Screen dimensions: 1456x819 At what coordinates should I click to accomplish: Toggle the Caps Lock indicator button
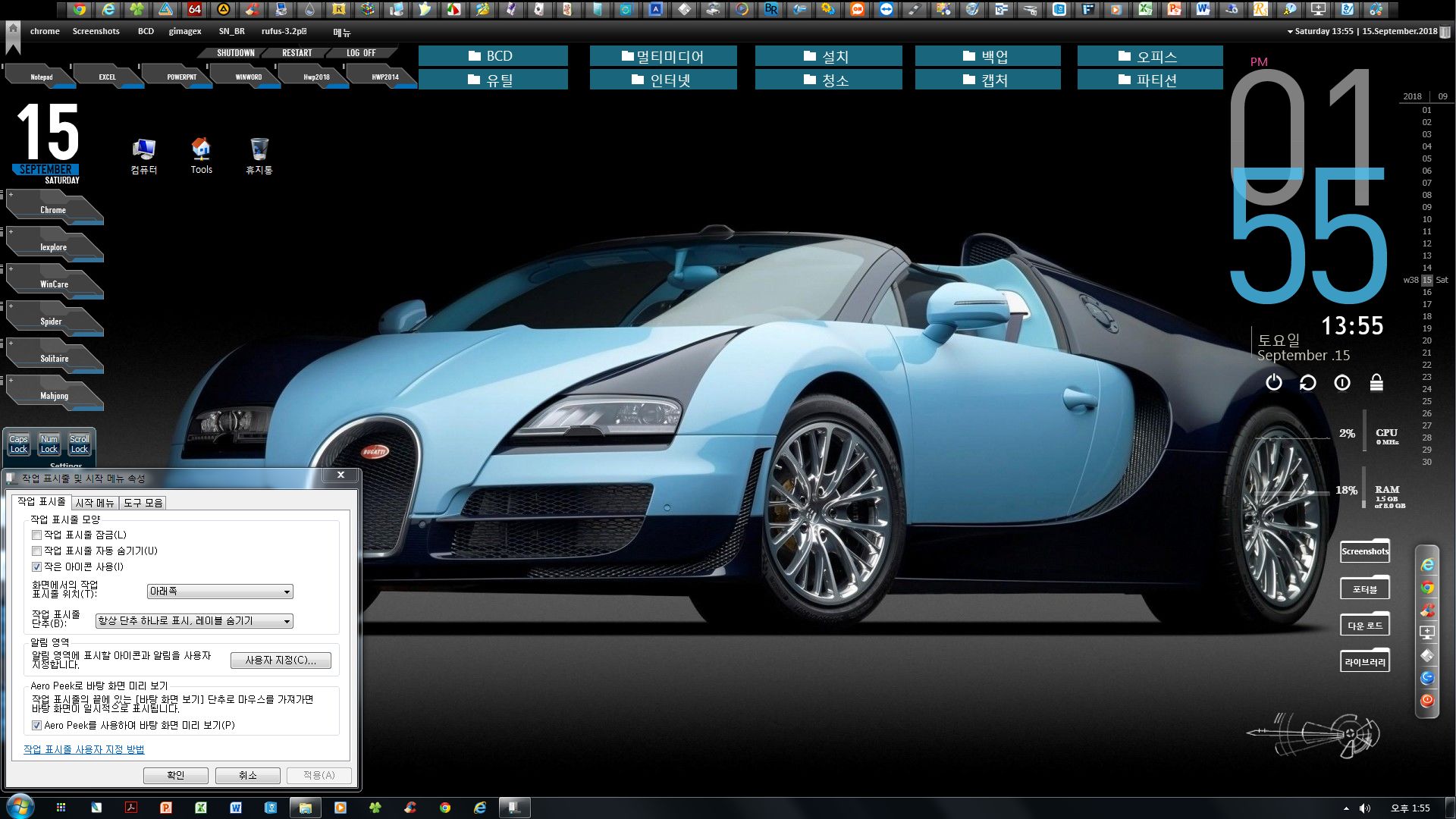(x=18, y=444)
